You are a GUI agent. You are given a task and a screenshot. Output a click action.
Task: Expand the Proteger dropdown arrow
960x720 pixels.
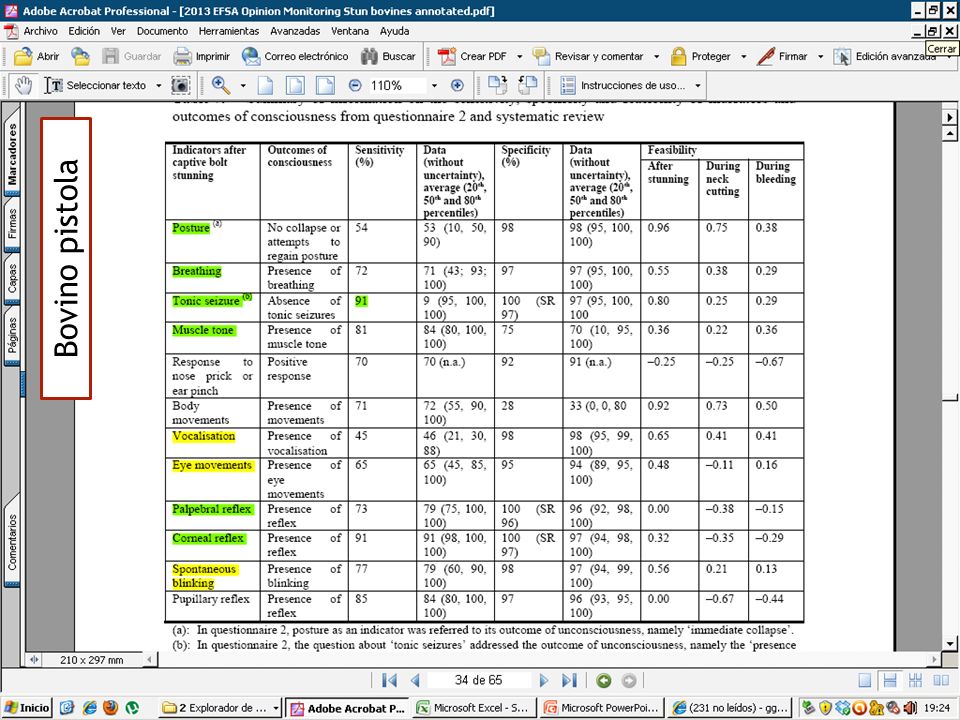pos(744,56)
